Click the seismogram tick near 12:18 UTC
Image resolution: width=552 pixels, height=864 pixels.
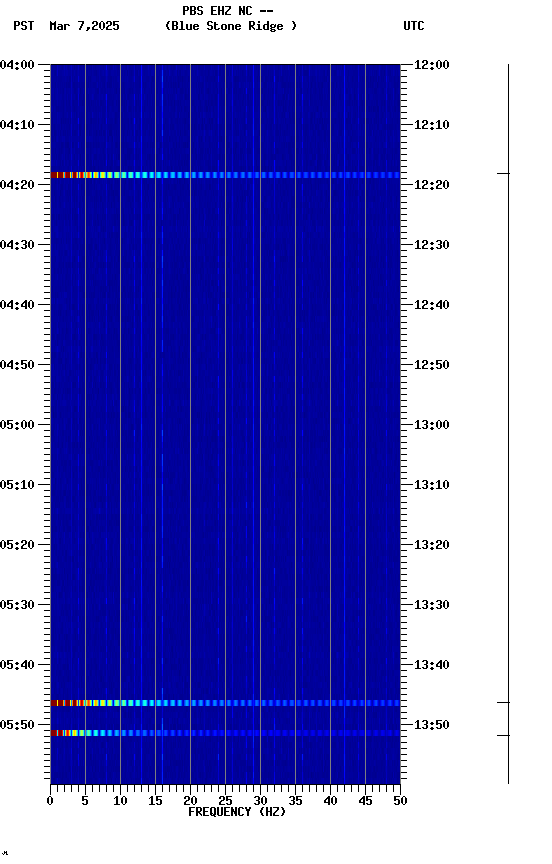504,174
